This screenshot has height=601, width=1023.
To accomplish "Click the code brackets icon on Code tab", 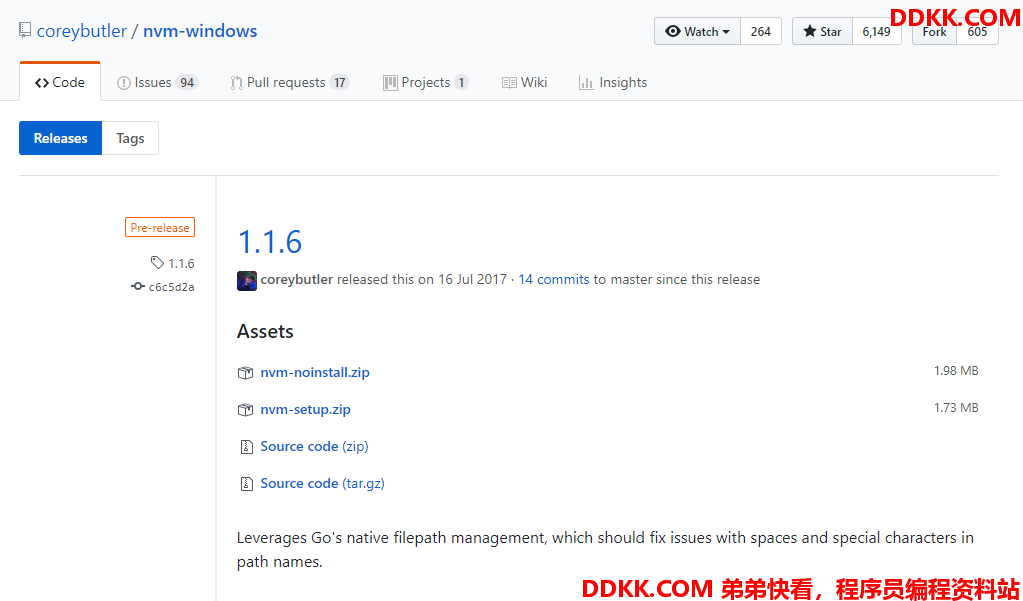I will tap(42, 83).
